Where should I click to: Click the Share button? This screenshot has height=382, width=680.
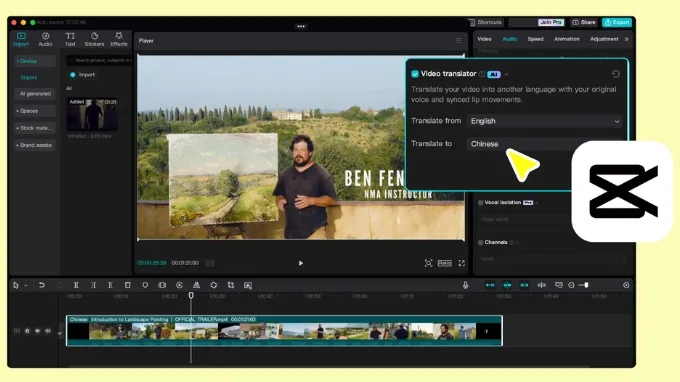(584, 22)
